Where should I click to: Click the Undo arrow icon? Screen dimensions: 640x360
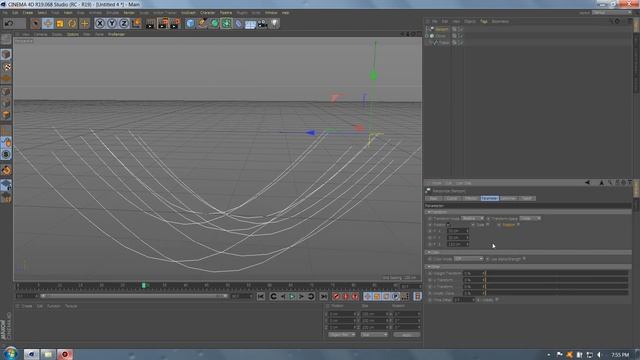(9, 23)
